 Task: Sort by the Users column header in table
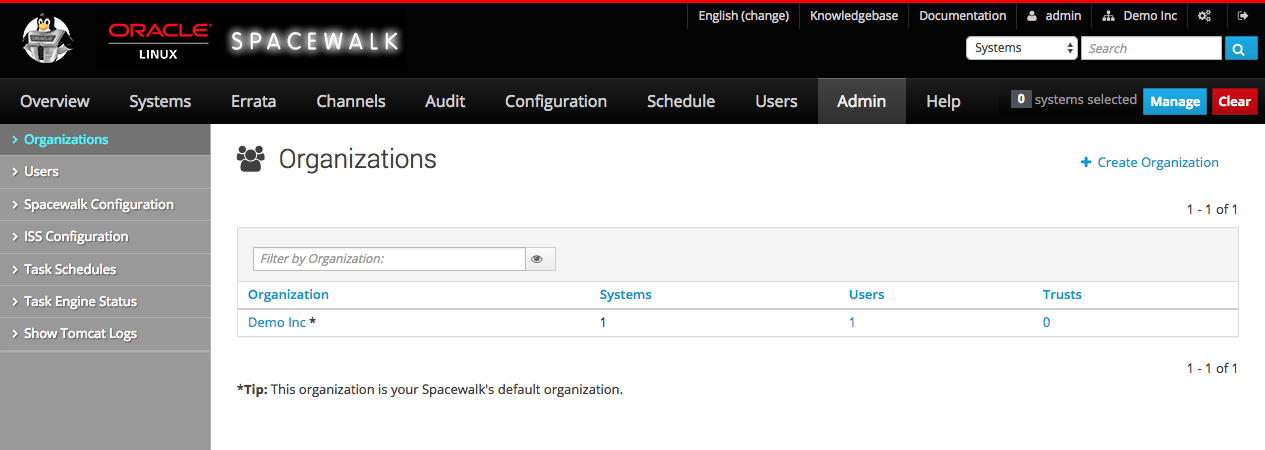pyautogui.click(x=866, y=294)
